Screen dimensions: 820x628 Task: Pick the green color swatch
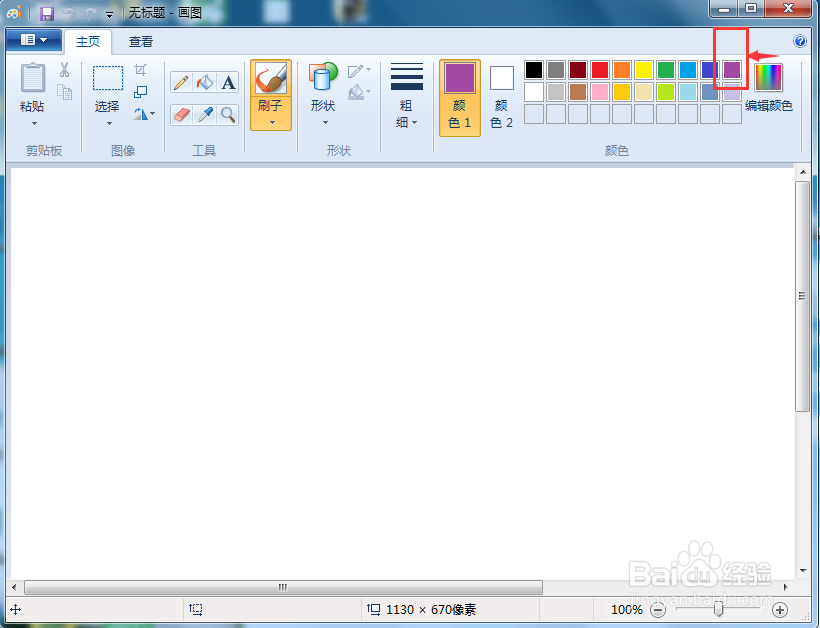pos(666,70)
